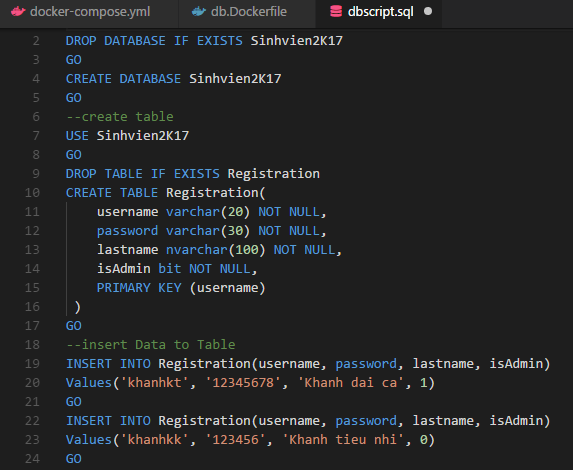The height and width of the screenshot is (470, 573).
Task: Click the GO statement on line 24
Action: pyautogui.click(x=73, y=459)
